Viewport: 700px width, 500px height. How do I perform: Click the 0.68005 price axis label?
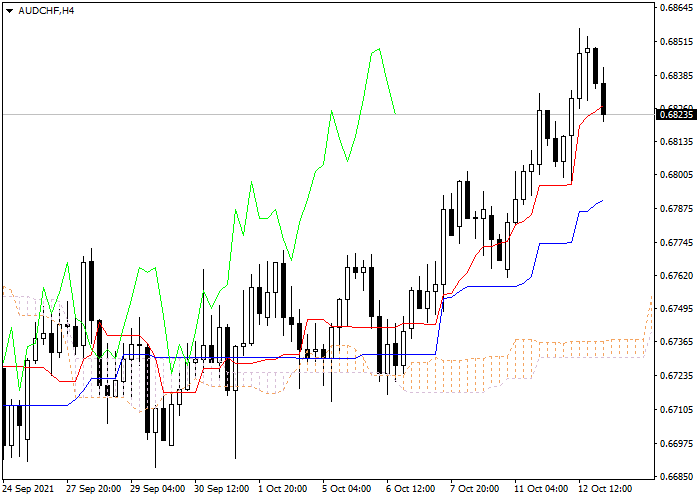point(677,175)
